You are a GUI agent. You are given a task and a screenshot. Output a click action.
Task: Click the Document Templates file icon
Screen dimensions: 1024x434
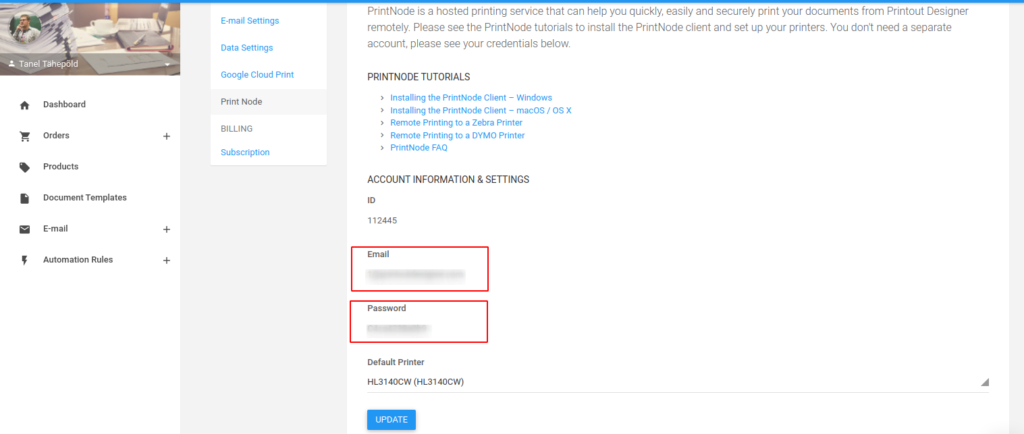point(25,198)
